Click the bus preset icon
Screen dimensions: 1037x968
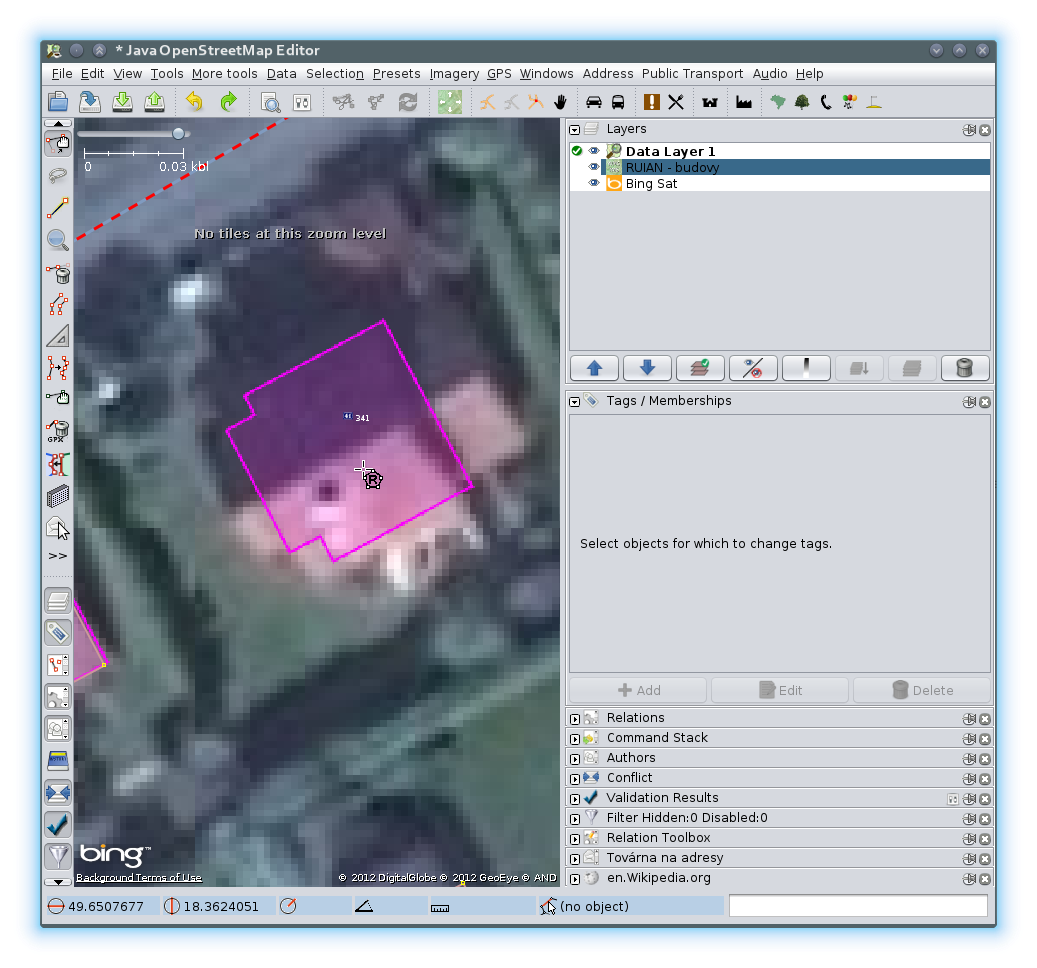coord(618,102)
